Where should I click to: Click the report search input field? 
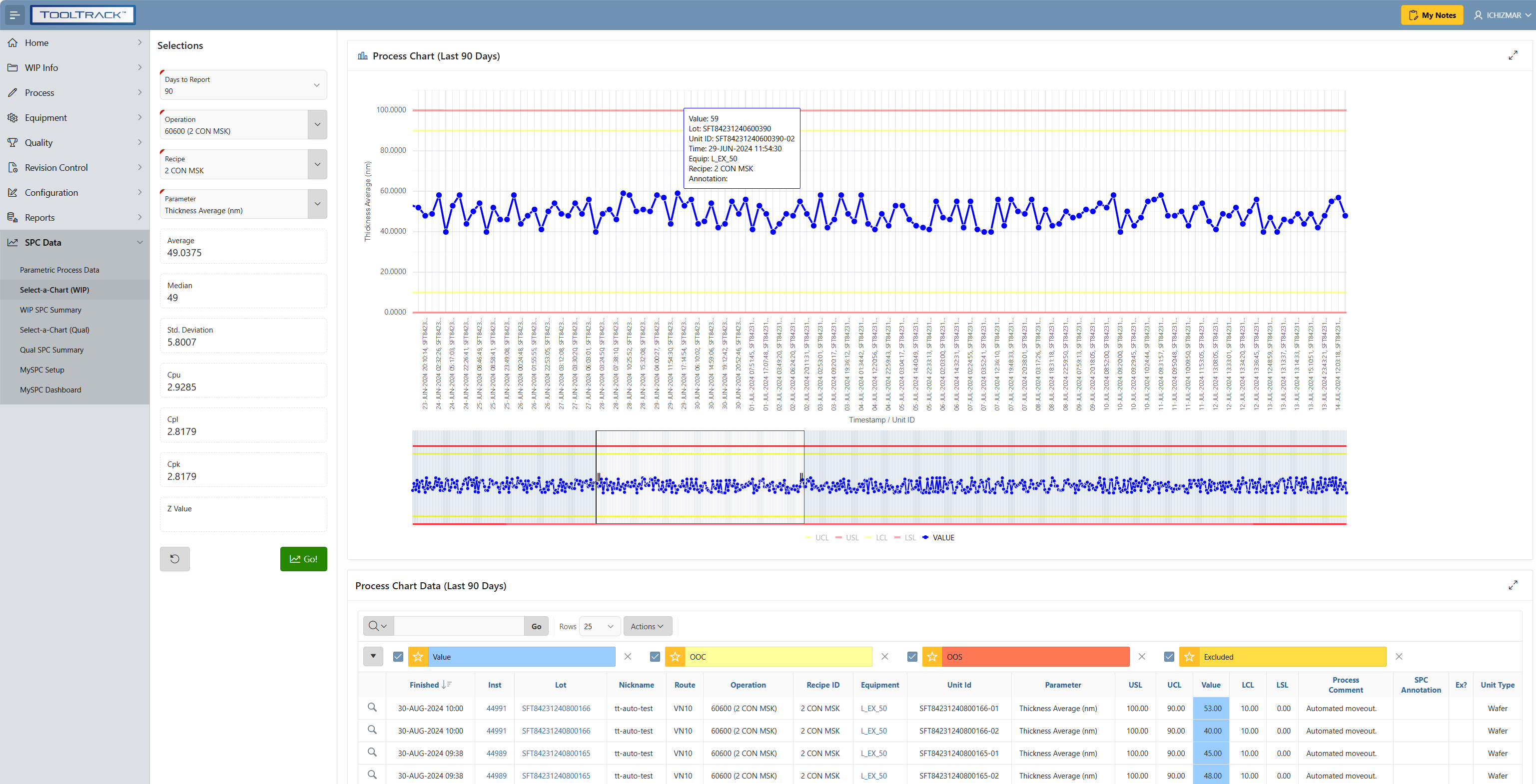pos(459,626)
